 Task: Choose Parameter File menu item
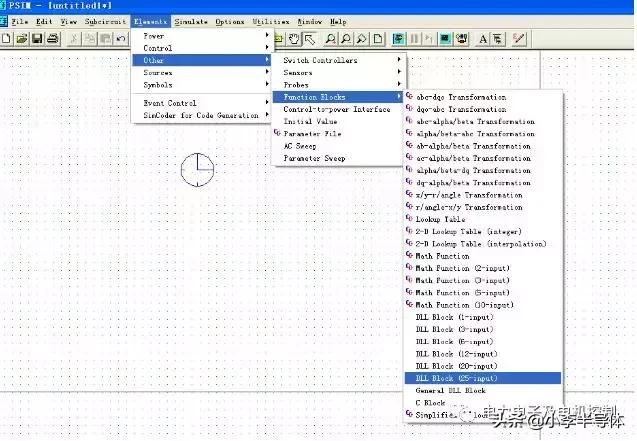338,133
